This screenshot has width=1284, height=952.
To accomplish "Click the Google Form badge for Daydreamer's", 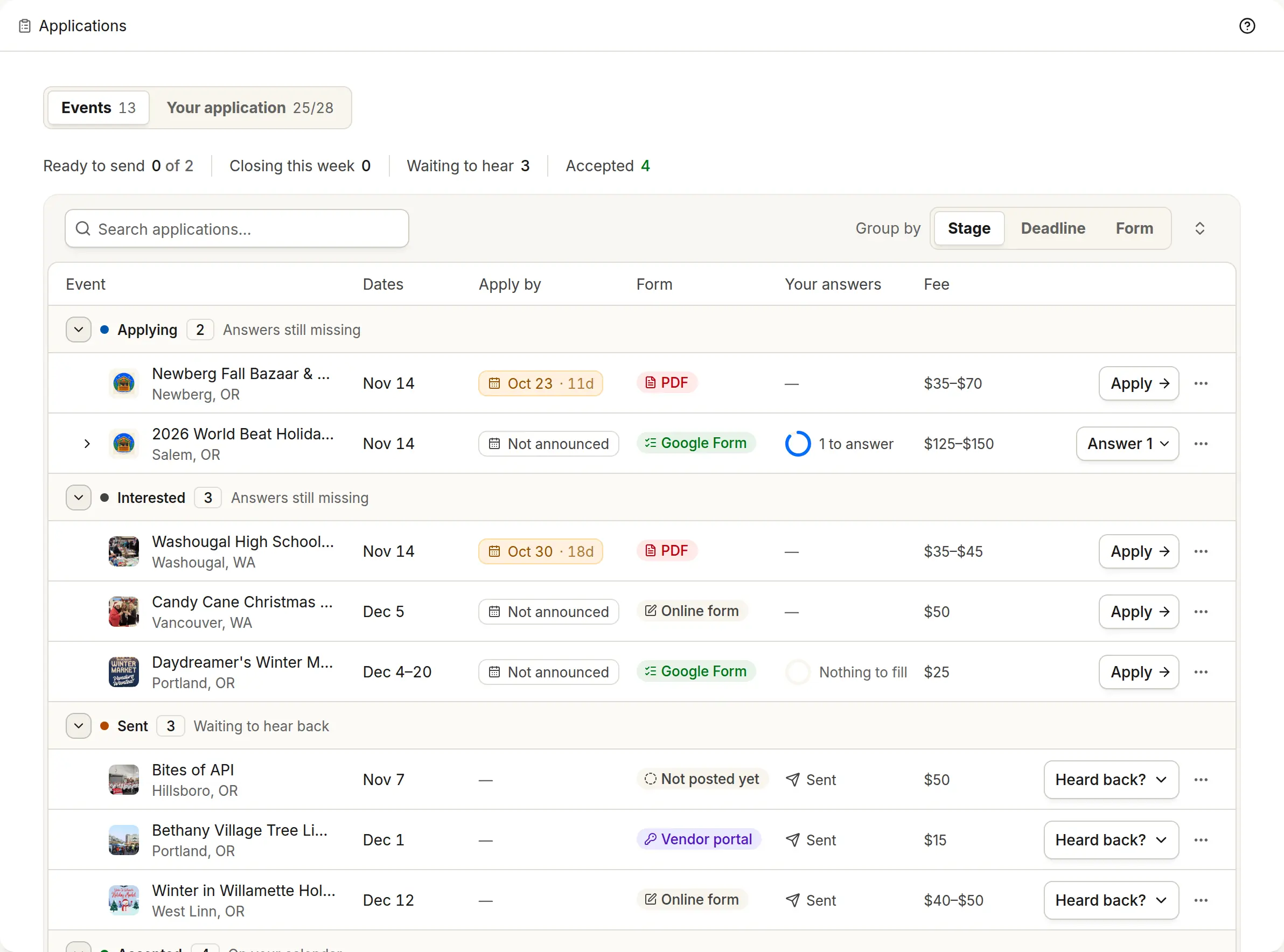I will pyautogui.click(x=696, y=671).
